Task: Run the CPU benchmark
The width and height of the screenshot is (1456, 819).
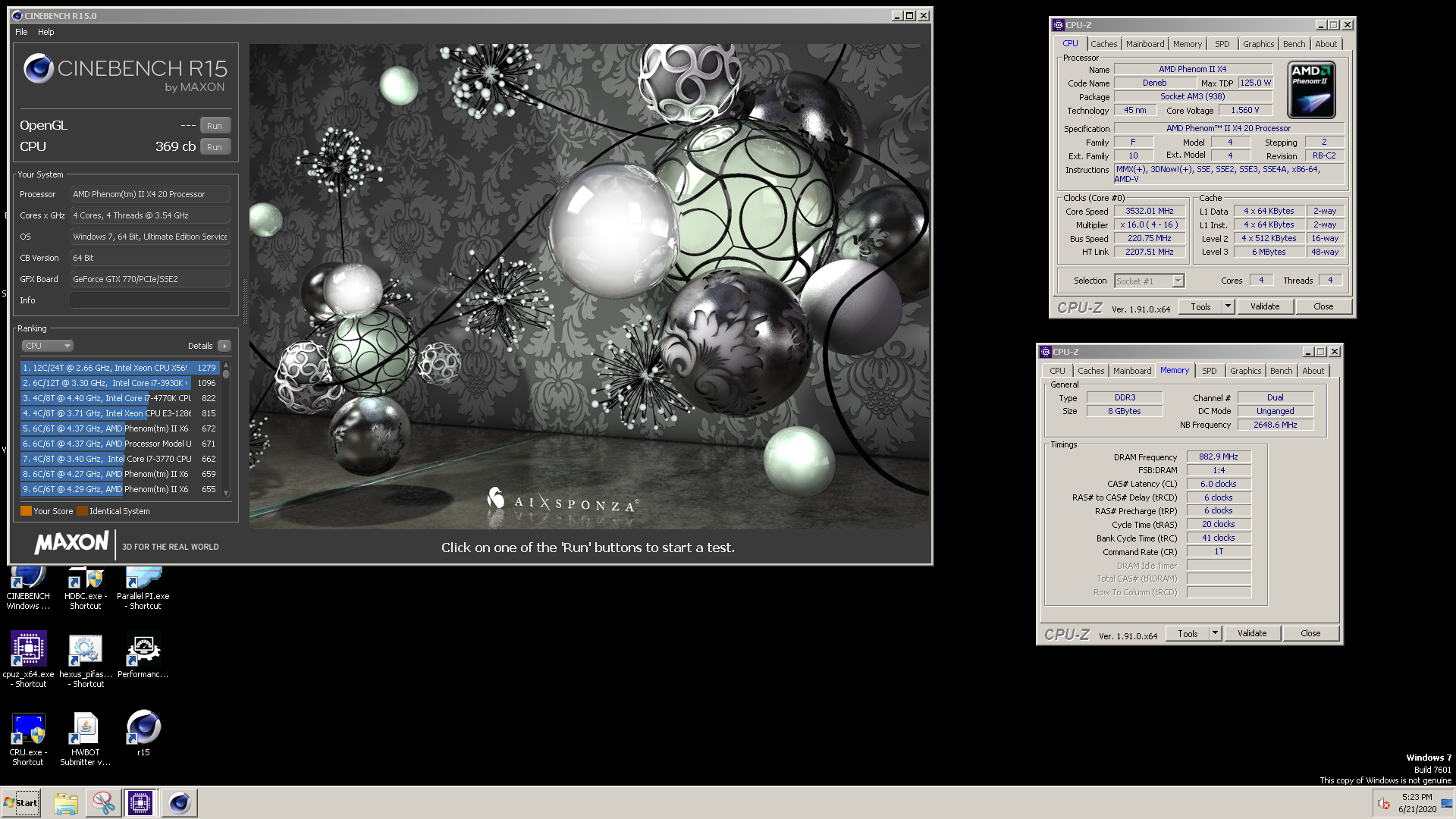Action: (215, 147)
